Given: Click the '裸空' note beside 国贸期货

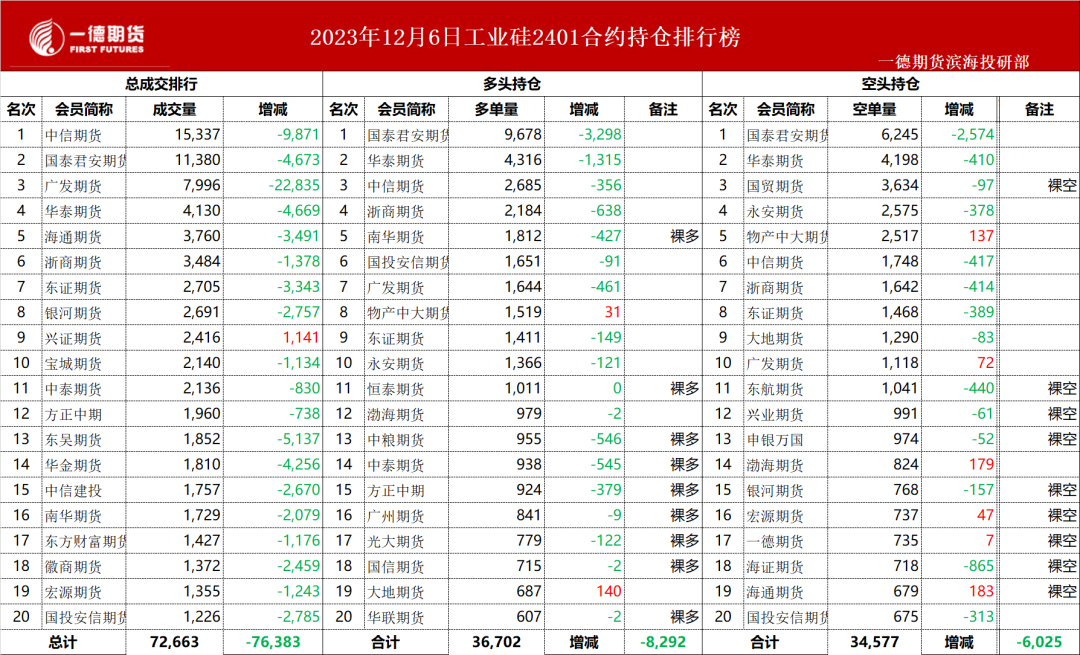Looking at the screenshot, I should tap(1062, 185).
